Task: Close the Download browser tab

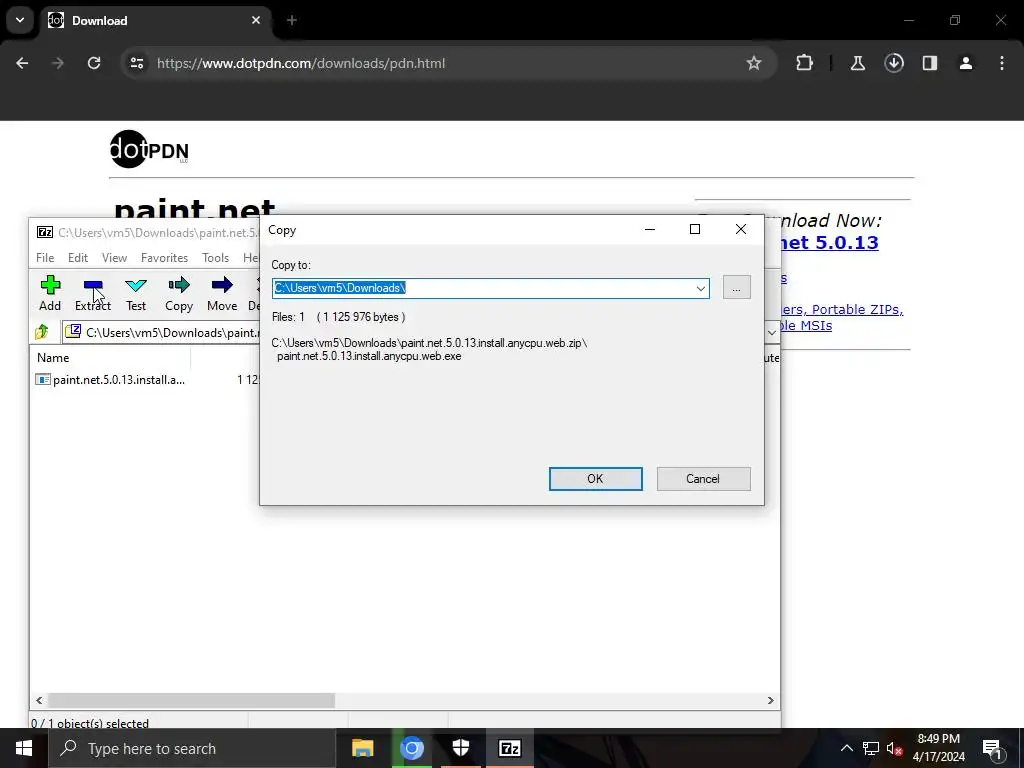Action: coord(256,20)
